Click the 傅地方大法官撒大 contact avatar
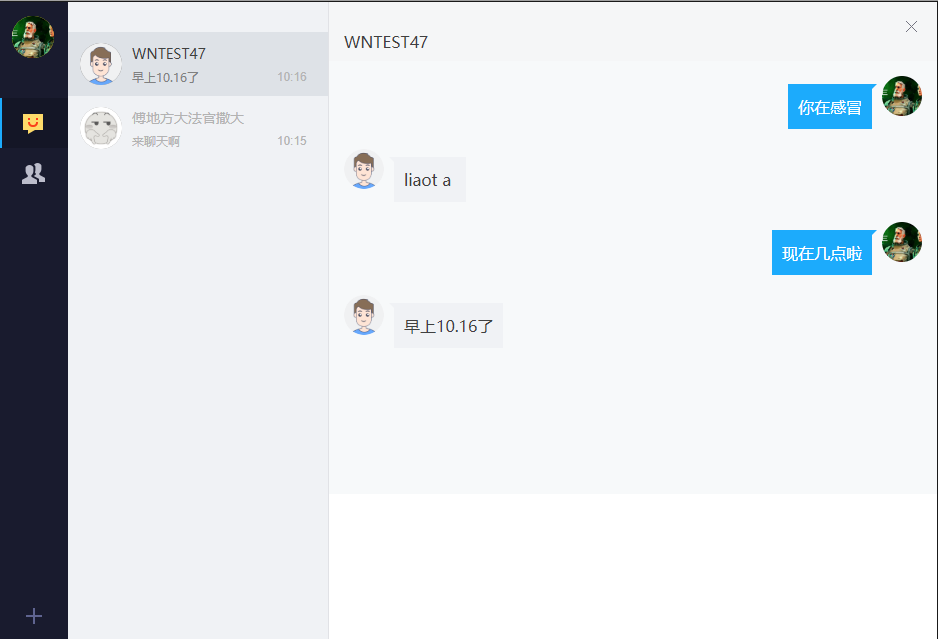938x639 pixels. point(100,128)
